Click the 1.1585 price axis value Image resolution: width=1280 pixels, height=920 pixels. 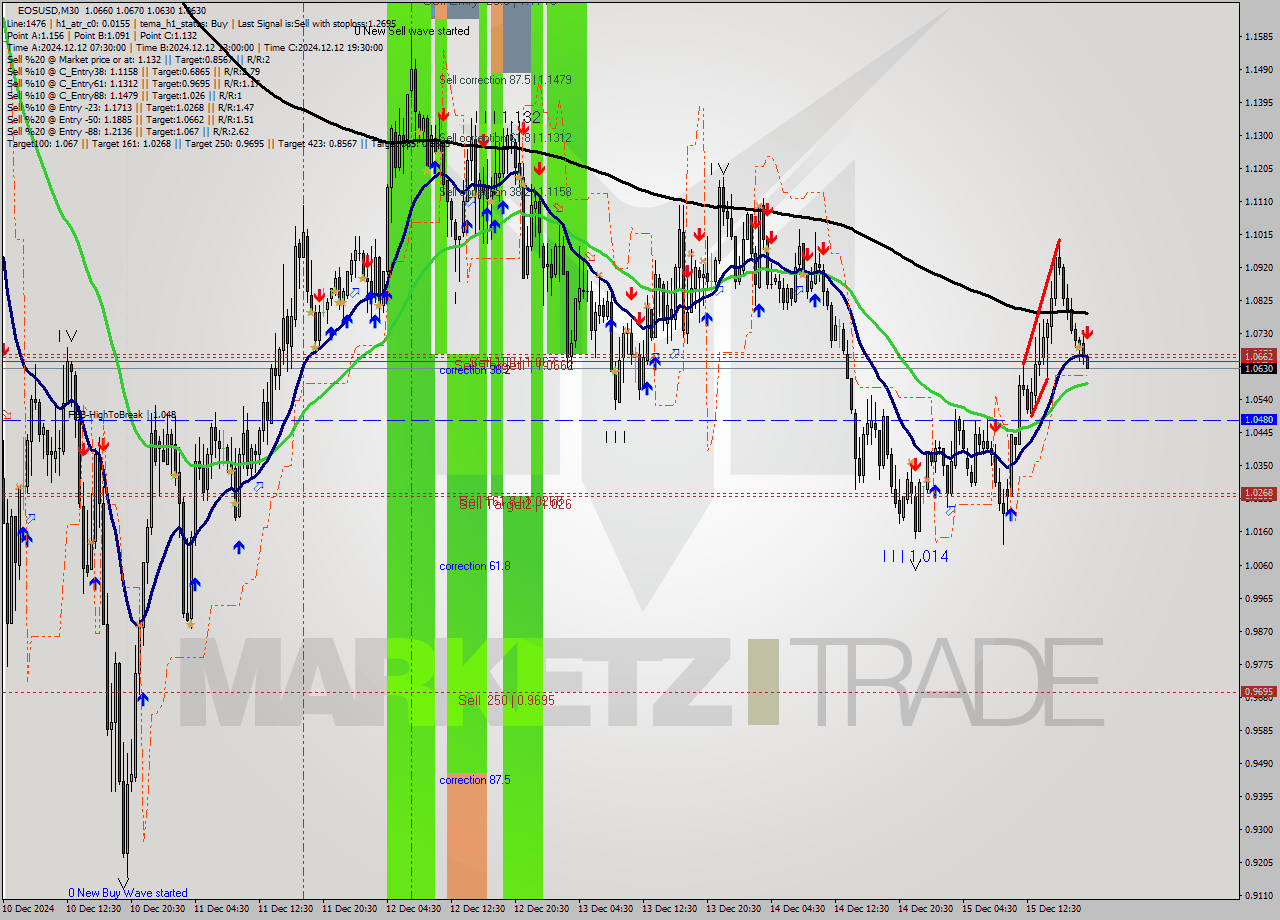click(1258, 37)
